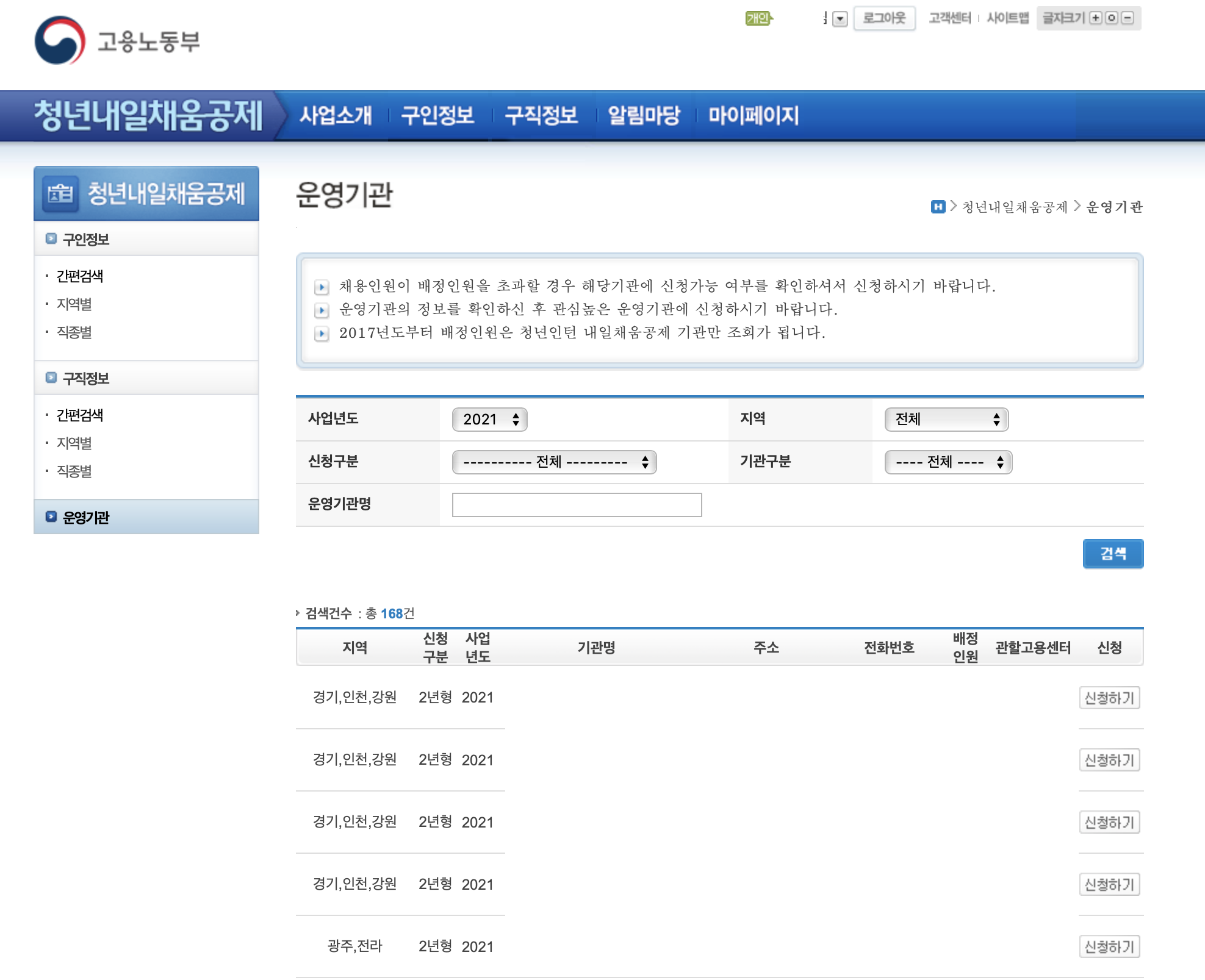Click the 로그아웃 button
This screenshot has width=1205, height=980.
(x=884, y=18)
